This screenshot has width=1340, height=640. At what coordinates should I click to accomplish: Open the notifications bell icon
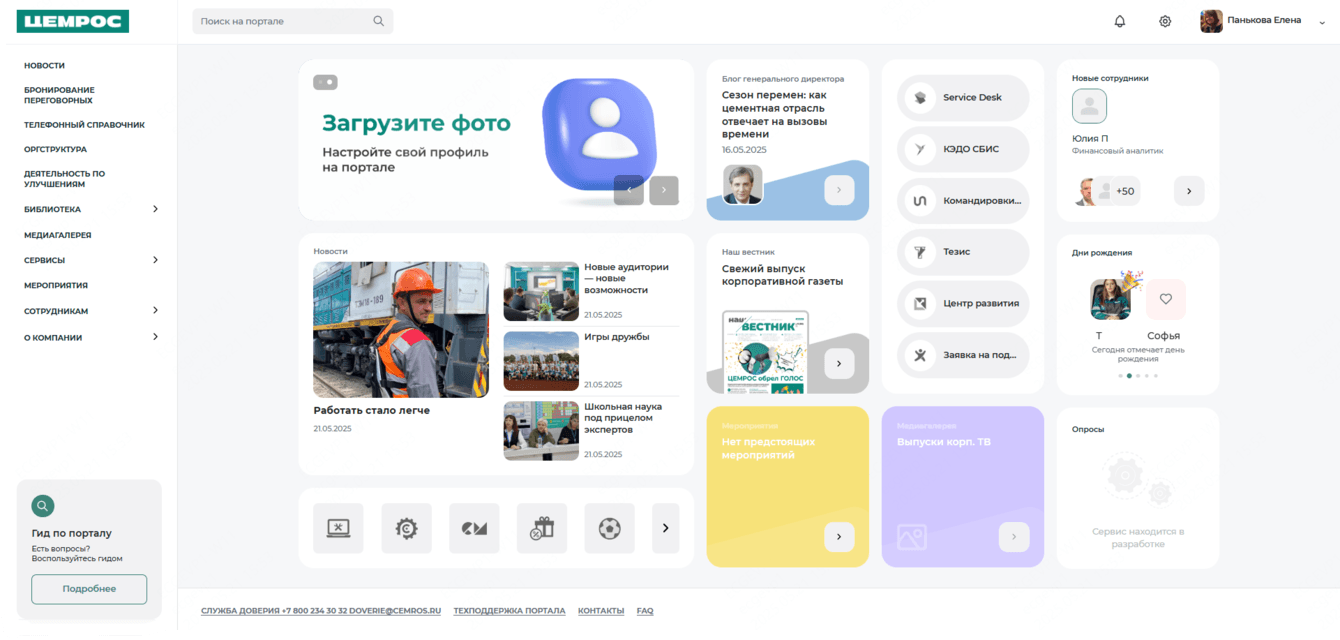click(x=1119, y=21)
